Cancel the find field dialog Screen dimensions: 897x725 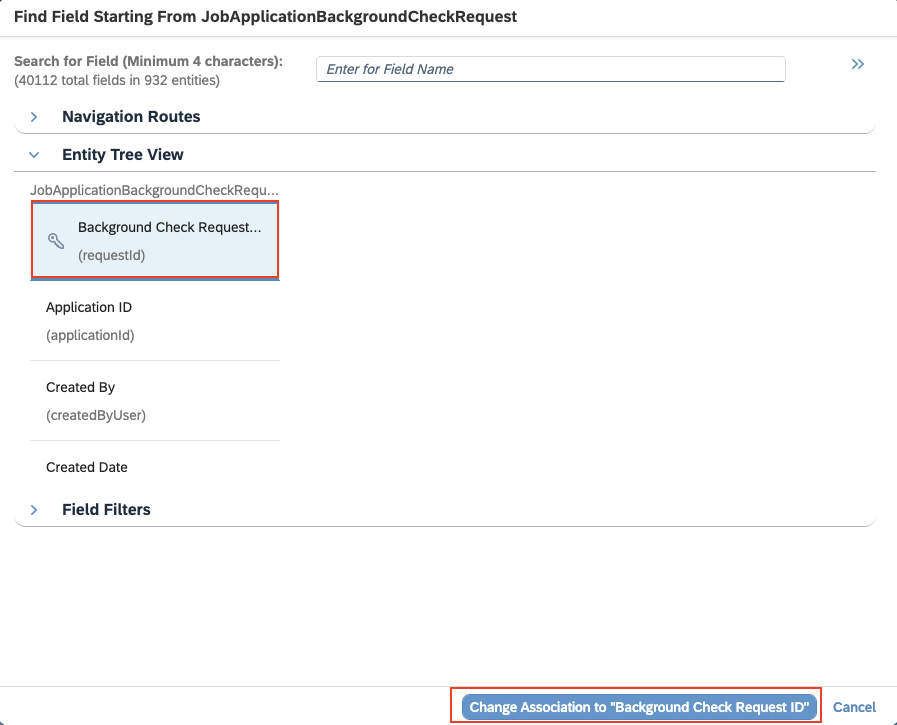click(x=854, y=707)
